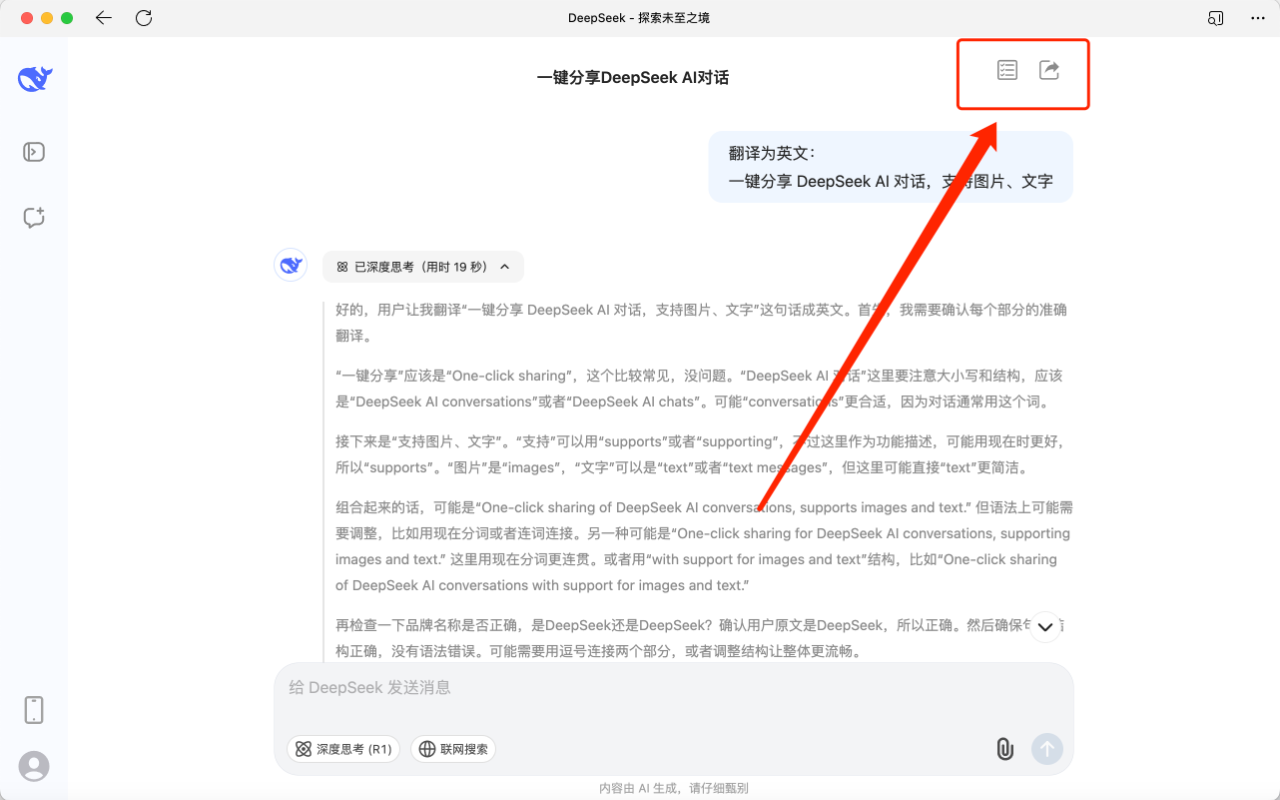Click the DeepSeek avatar beside the reply

(x=291, y=265)
